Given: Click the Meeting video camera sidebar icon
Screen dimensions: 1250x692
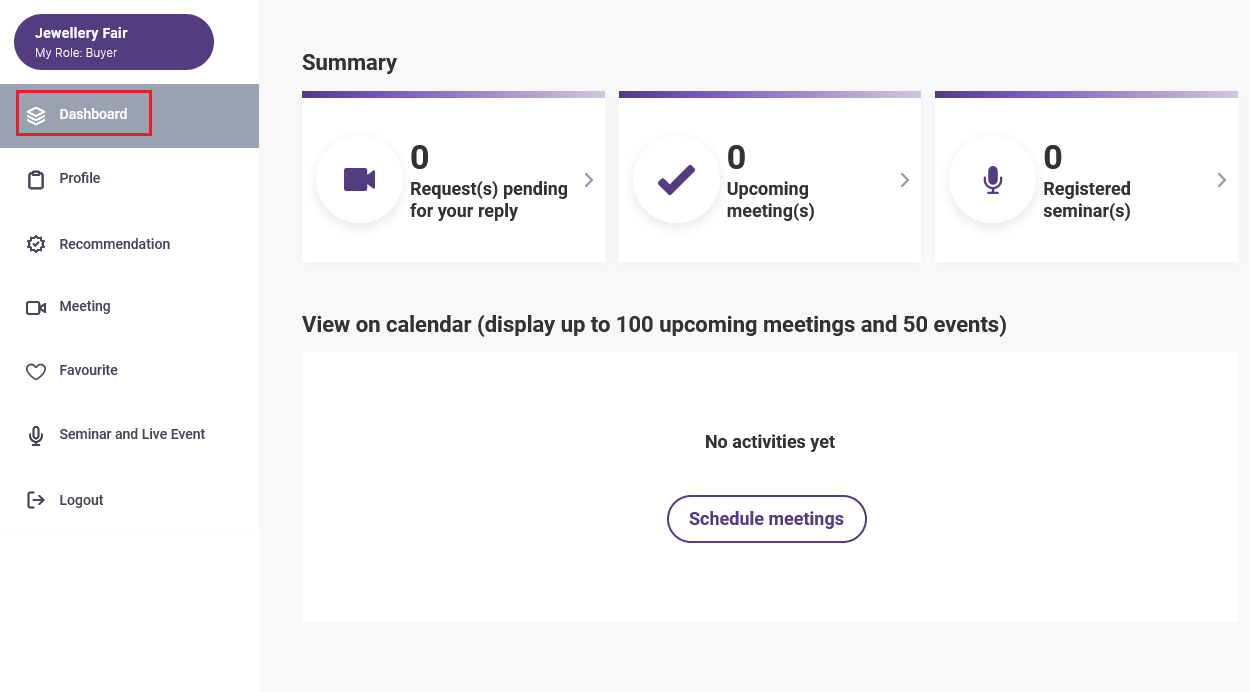Looking at the screenshot, I should click(x=36, y=308).
